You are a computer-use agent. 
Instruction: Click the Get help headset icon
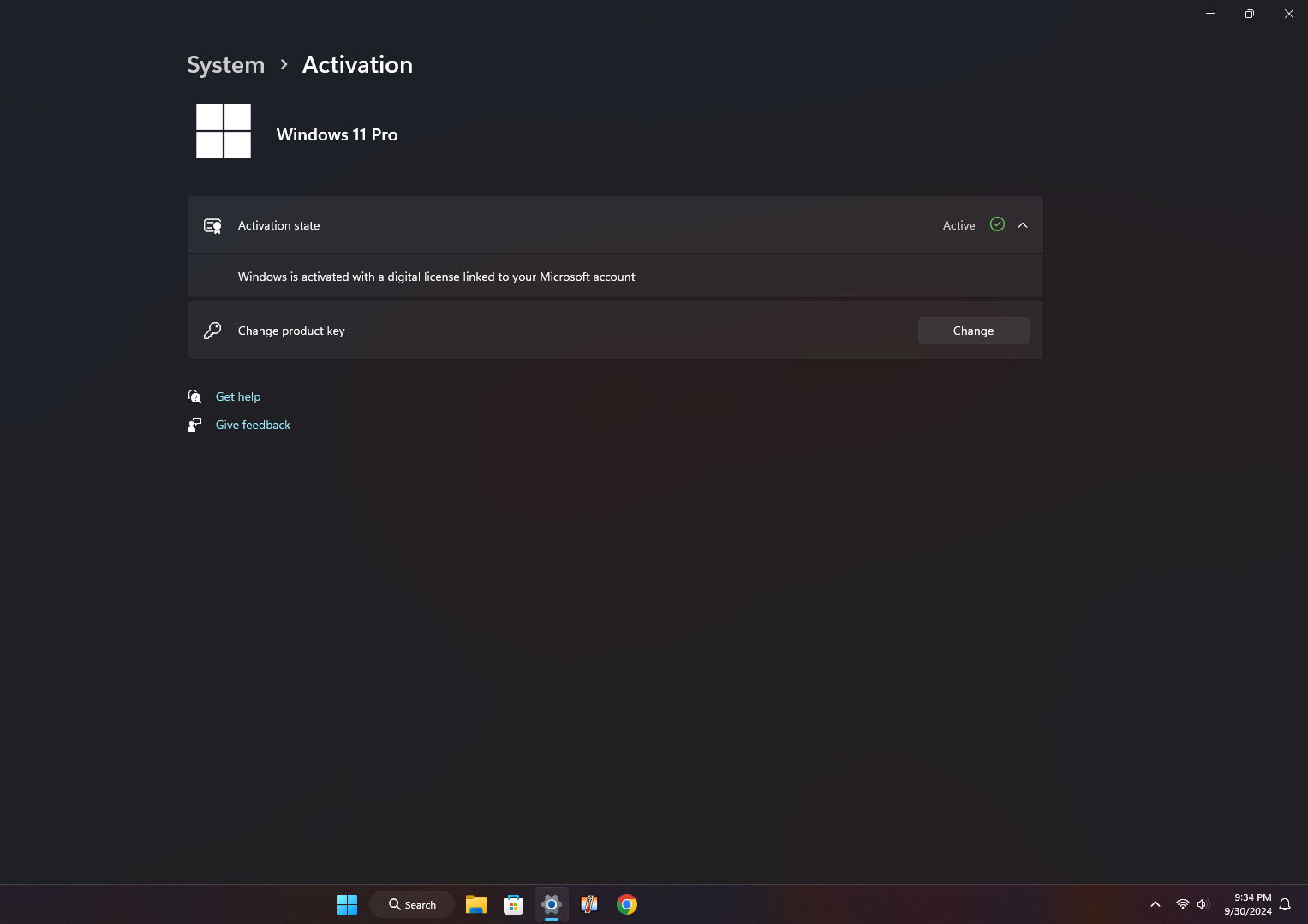coord(194,396)
